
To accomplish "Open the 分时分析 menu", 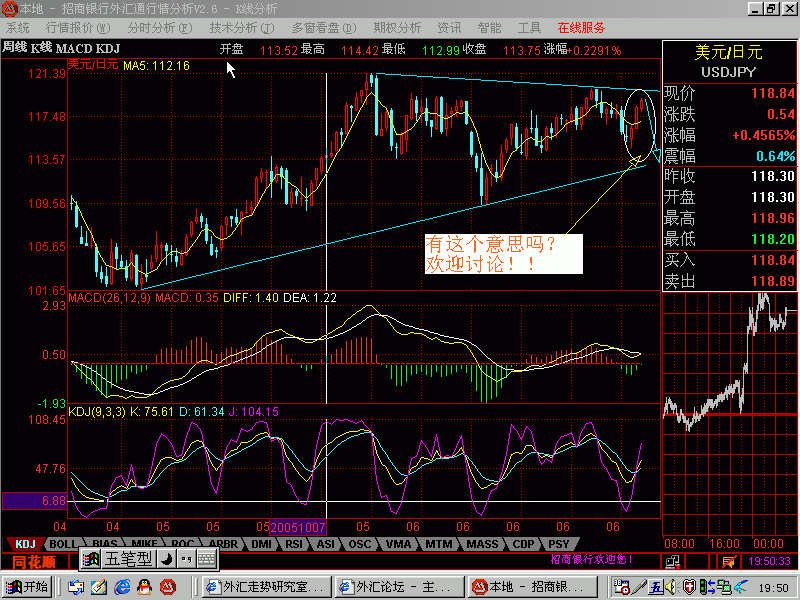I will [160, 28].
